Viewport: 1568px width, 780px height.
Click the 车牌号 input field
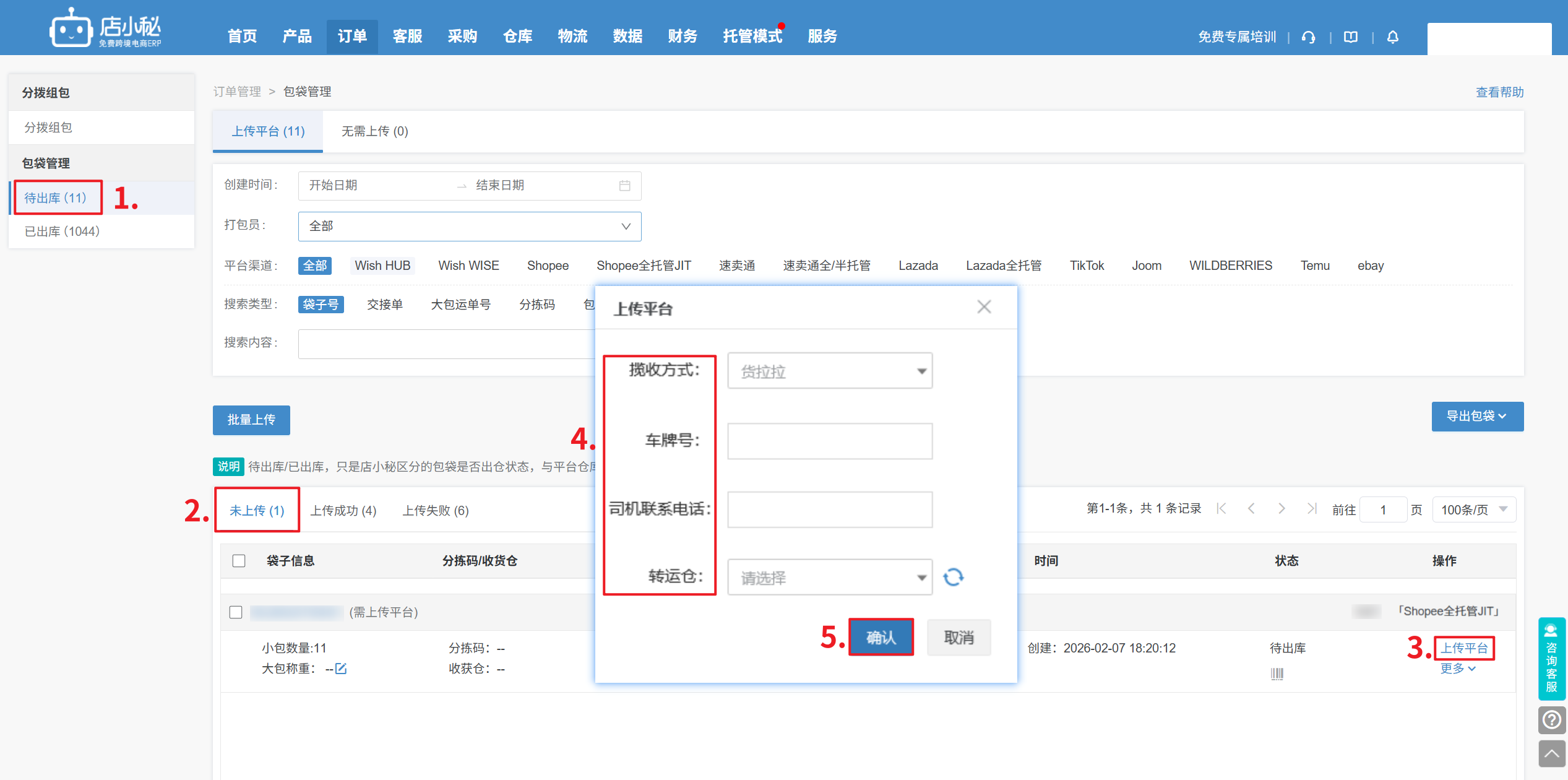coord(829,441)
